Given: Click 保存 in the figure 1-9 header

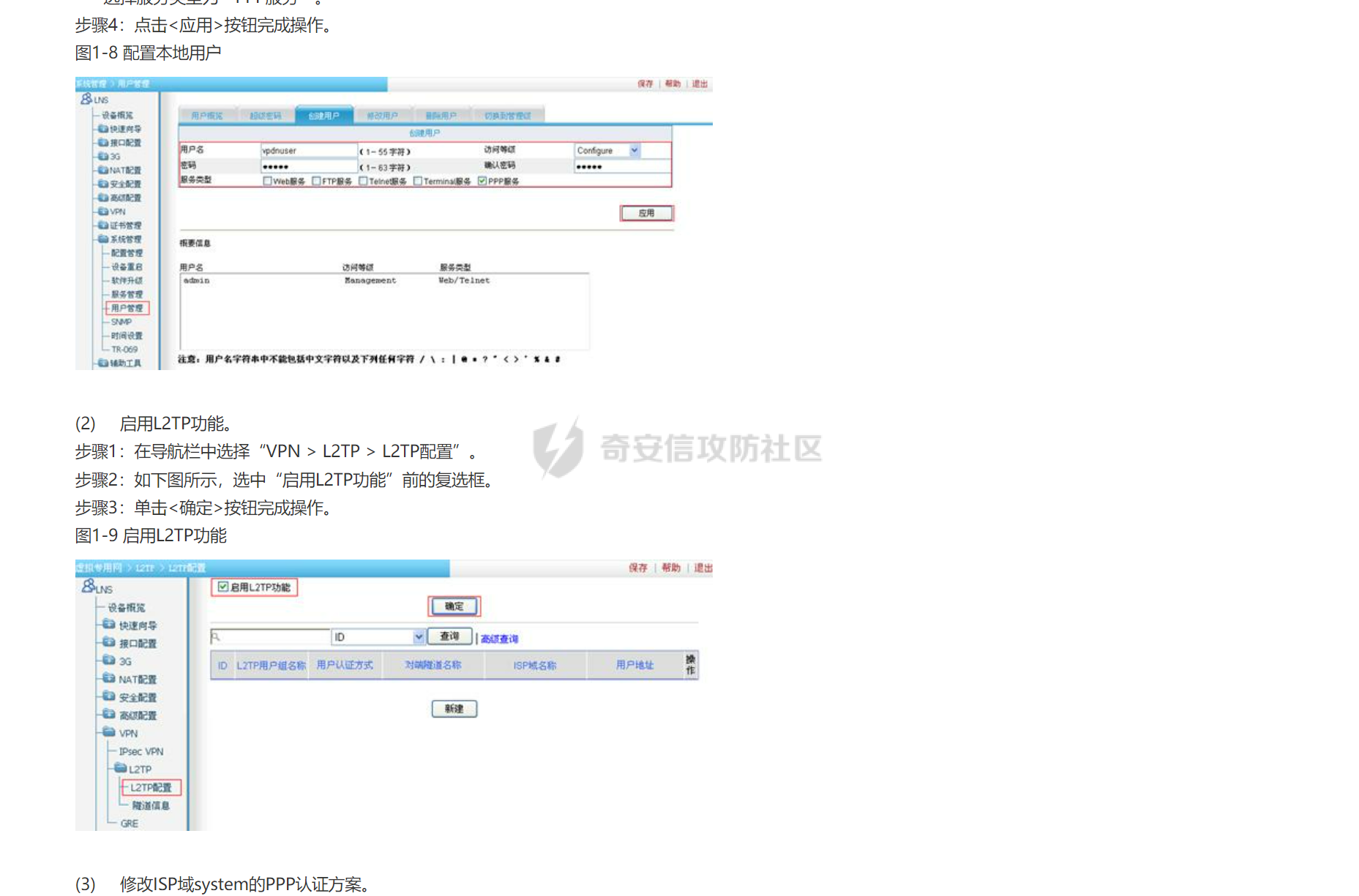Looking at the screenshot, I should coord(638,568).
